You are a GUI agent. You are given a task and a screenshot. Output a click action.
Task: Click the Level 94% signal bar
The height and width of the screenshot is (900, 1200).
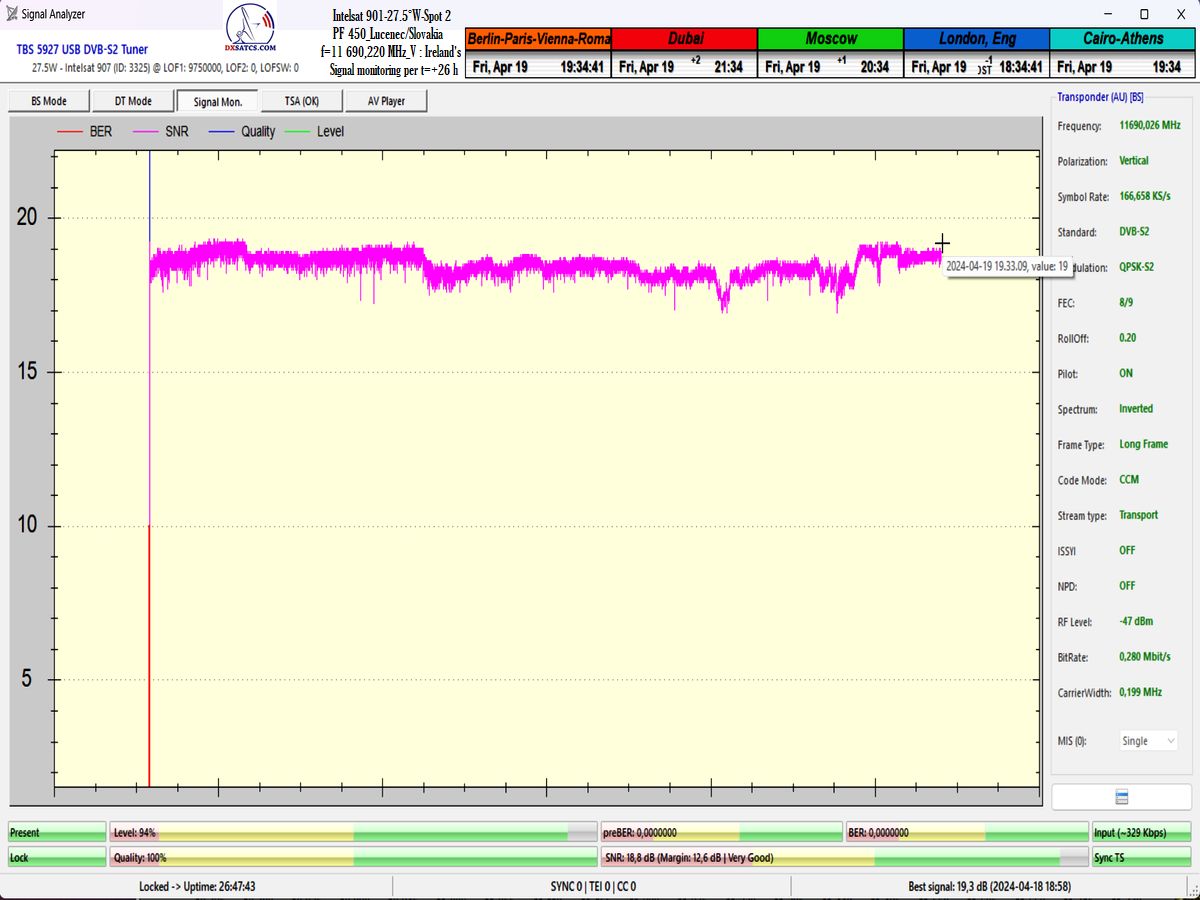354,833
